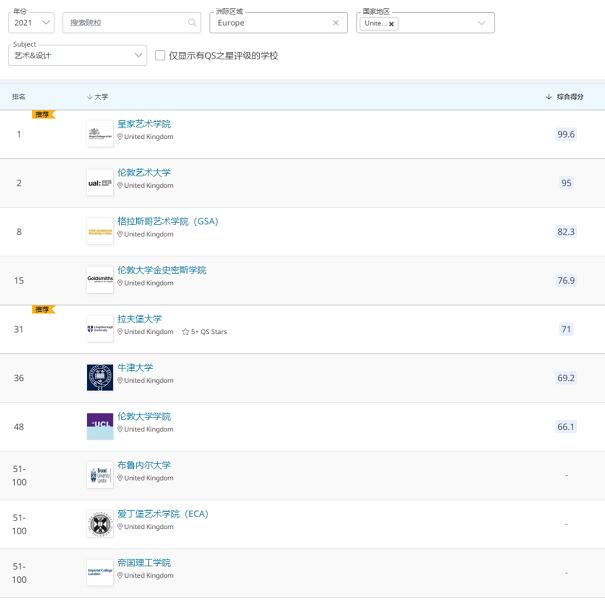This screenshot has width=605, height=600.
Task: Expand the Subject 艺术&设计 dropdown
Action: (77, 56)
